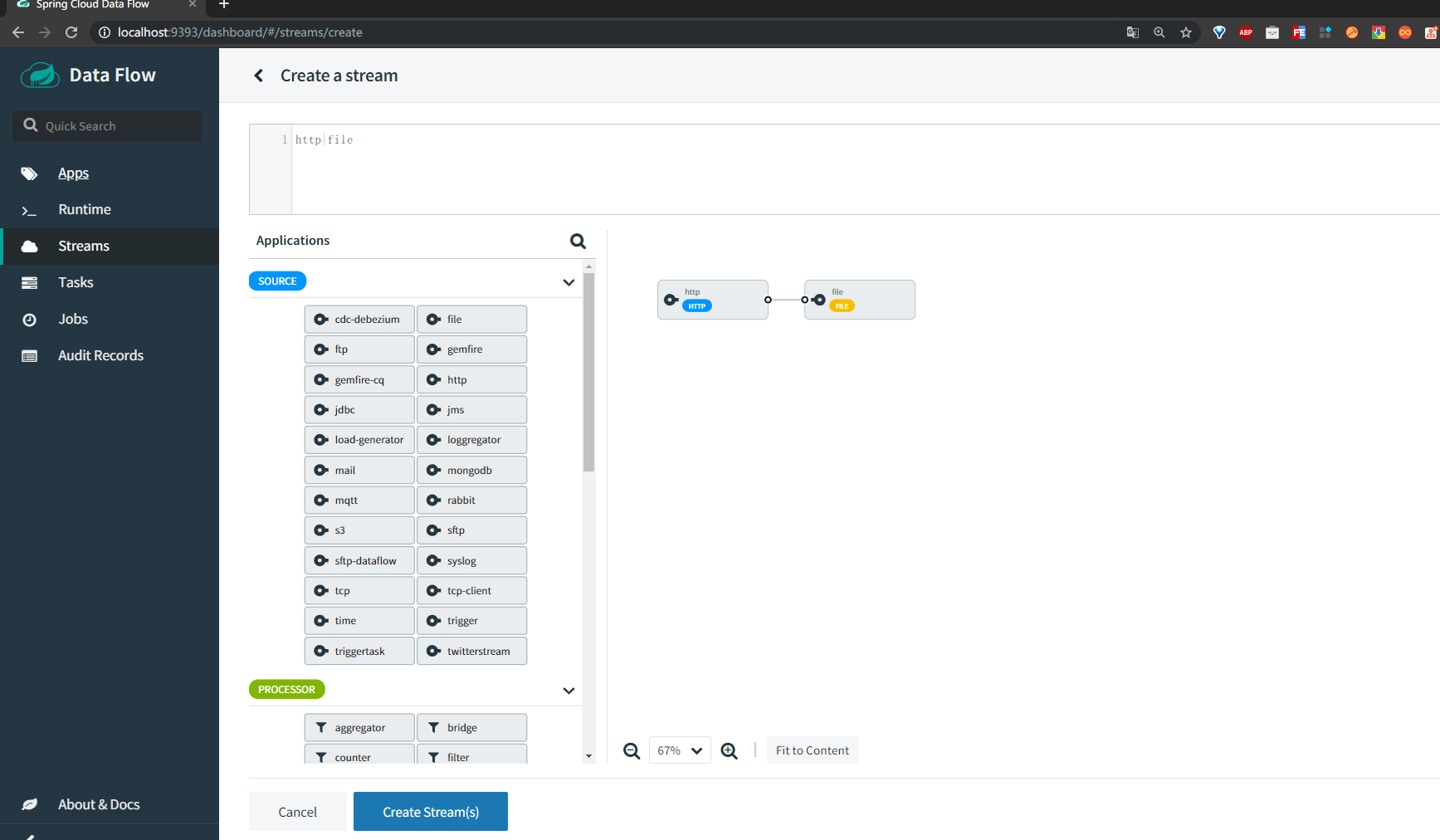Click the Create Stream(s) button

coord(430,811)
